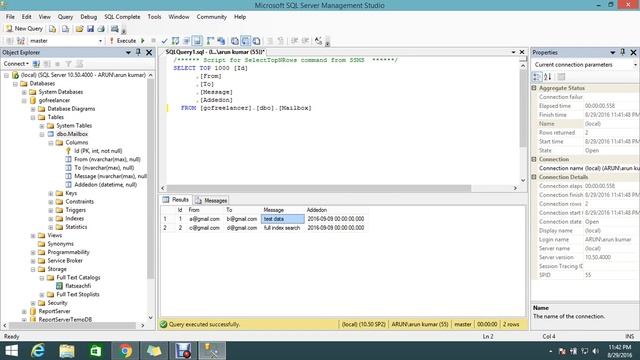Image resolution: width=640 pixels, height=360 pixels.
Task: Click the Open File folder icon in toolbar
Action: pyautogui.click(x=79, y=29)
